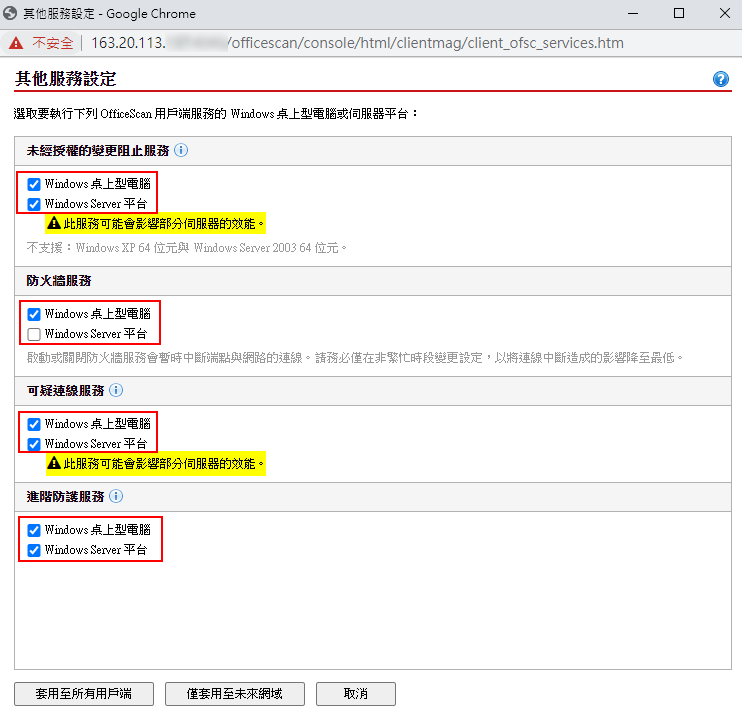Open the blue help question mark icon

pyautogui.click(x=720, y=79)
